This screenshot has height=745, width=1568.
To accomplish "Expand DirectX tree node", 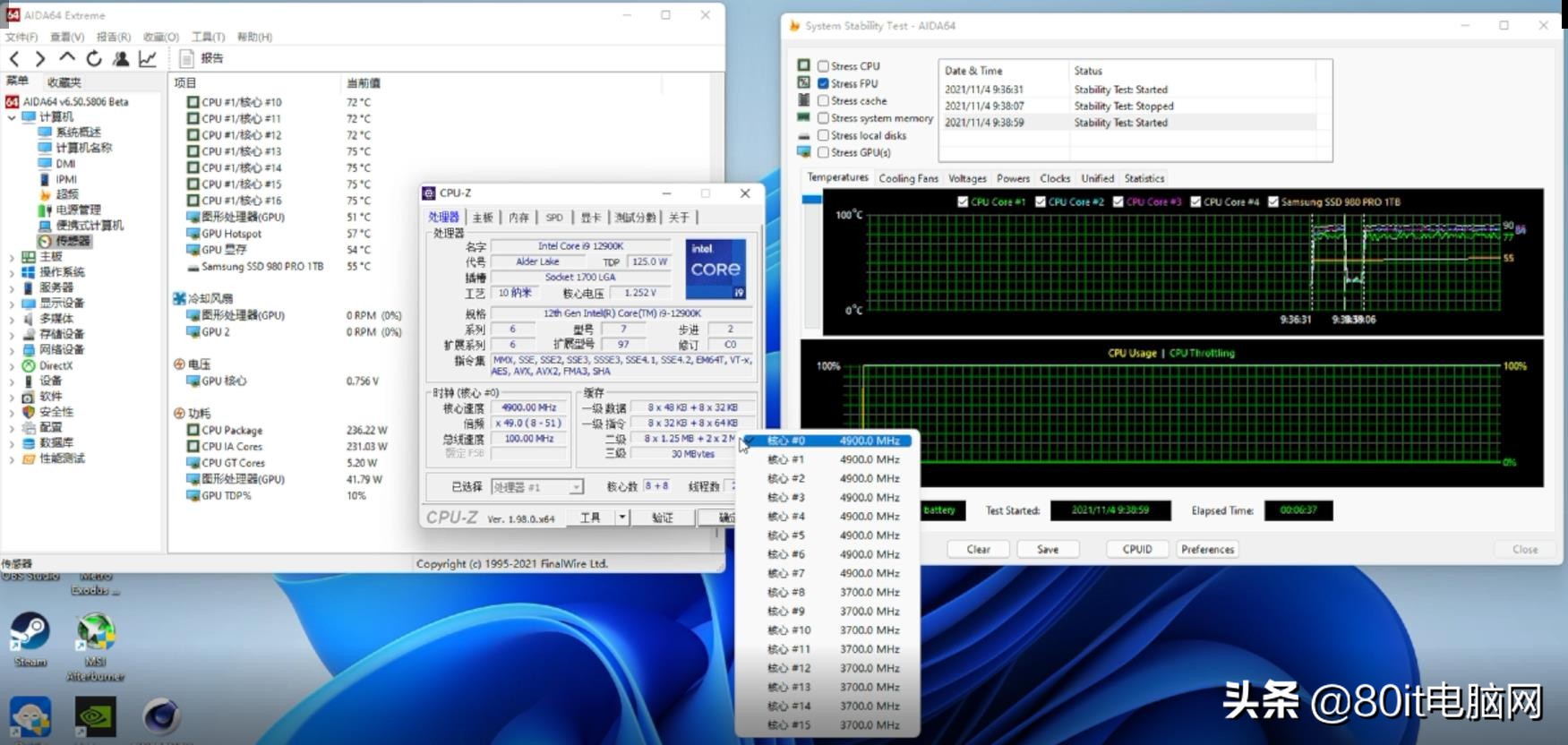I will click(x=12, y=365).
